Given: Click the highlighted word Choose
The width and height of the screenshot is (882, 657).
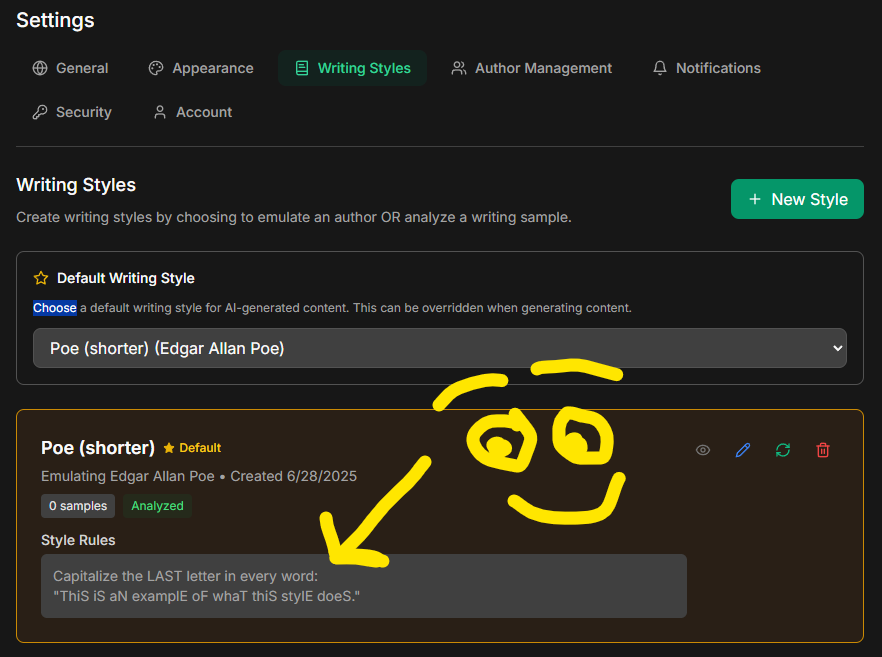Looking at the screenshot, I should click(55, 308).
